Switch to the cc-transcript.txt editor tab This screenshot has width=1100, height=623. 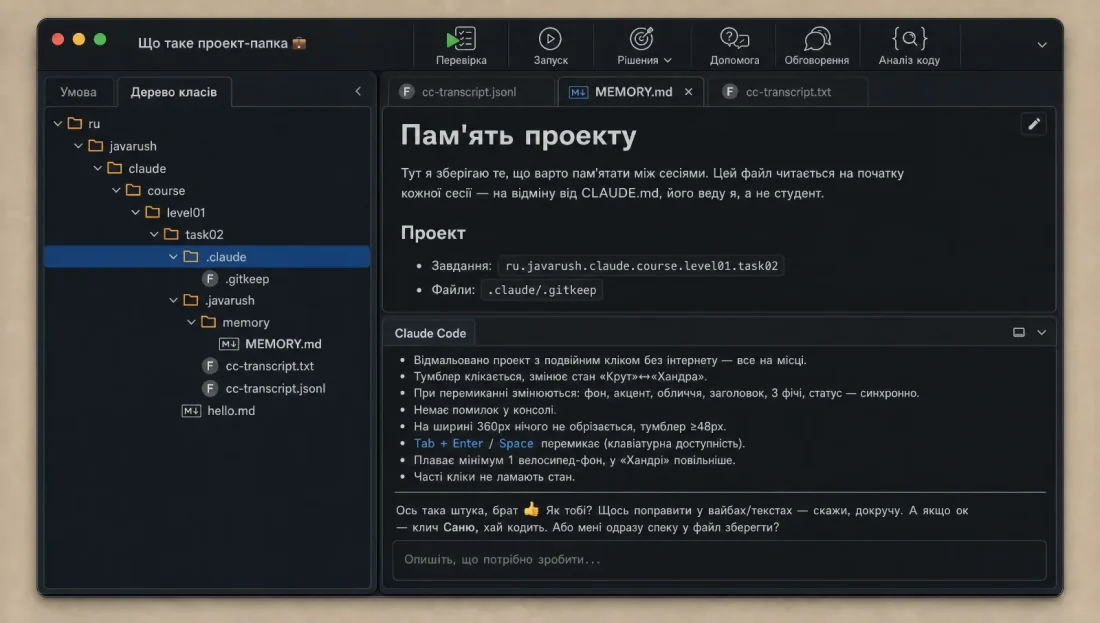pyautogui.click(x=788, y=92)
